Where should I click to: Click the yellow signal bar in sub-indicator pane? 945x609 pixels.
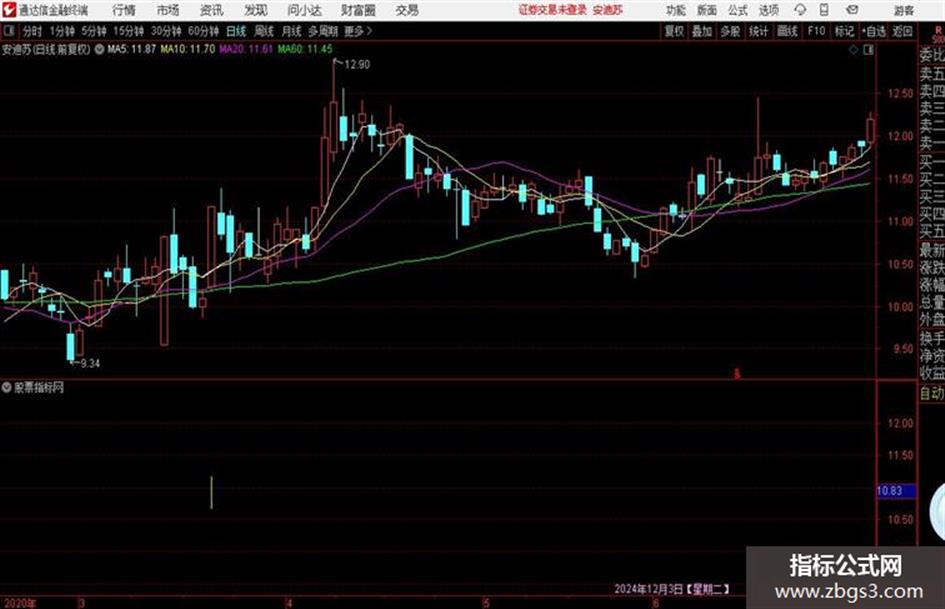[212, 493]
